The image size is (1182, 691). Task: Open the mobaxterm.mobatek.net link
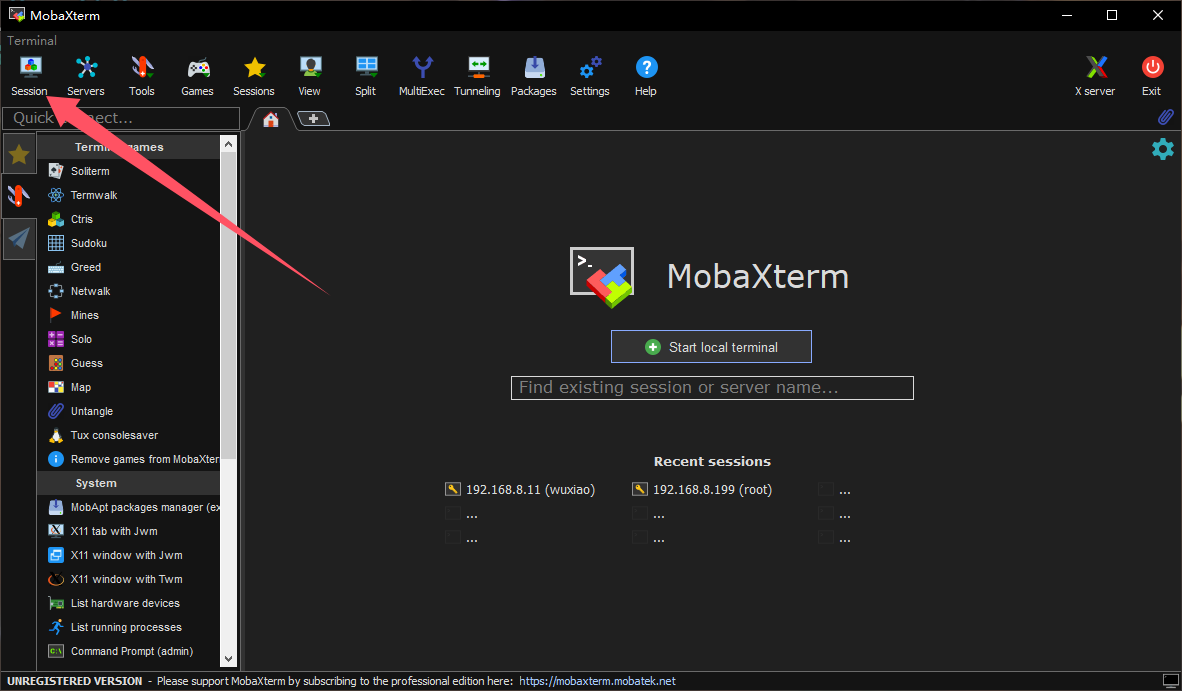(x=597, y=681)
